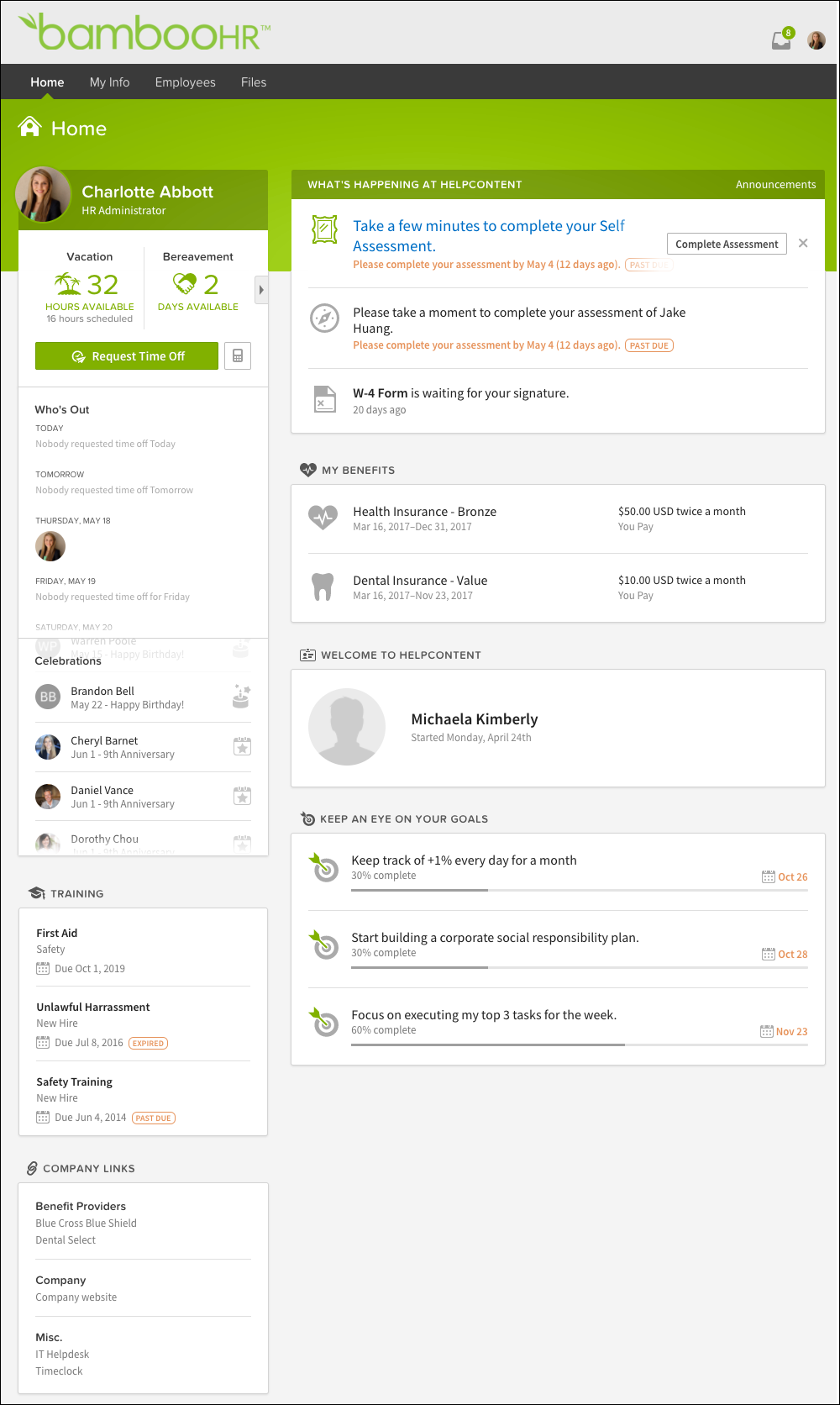The image size is (840, 1405).
Task: Expand additional time off balances with the chevron
Action: tap(261, 289)
